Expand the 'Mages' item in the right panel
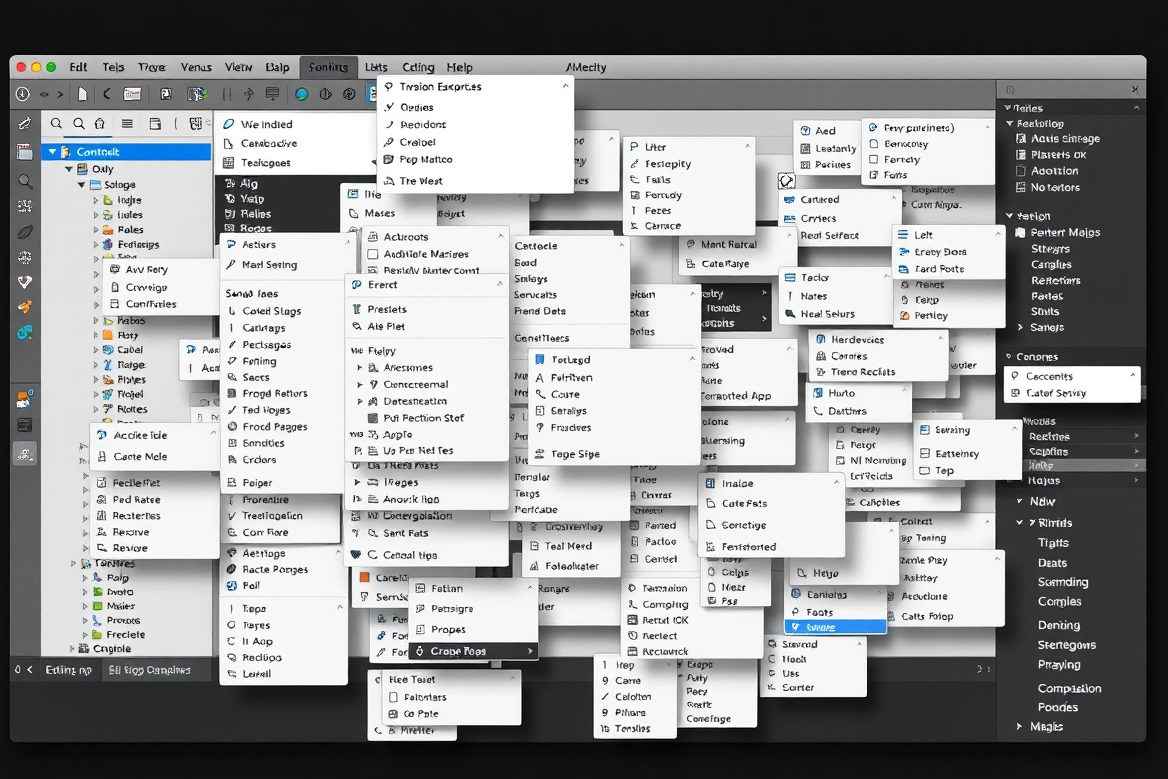This screenshot has width=1168, height=779. tap(1019, 726)
